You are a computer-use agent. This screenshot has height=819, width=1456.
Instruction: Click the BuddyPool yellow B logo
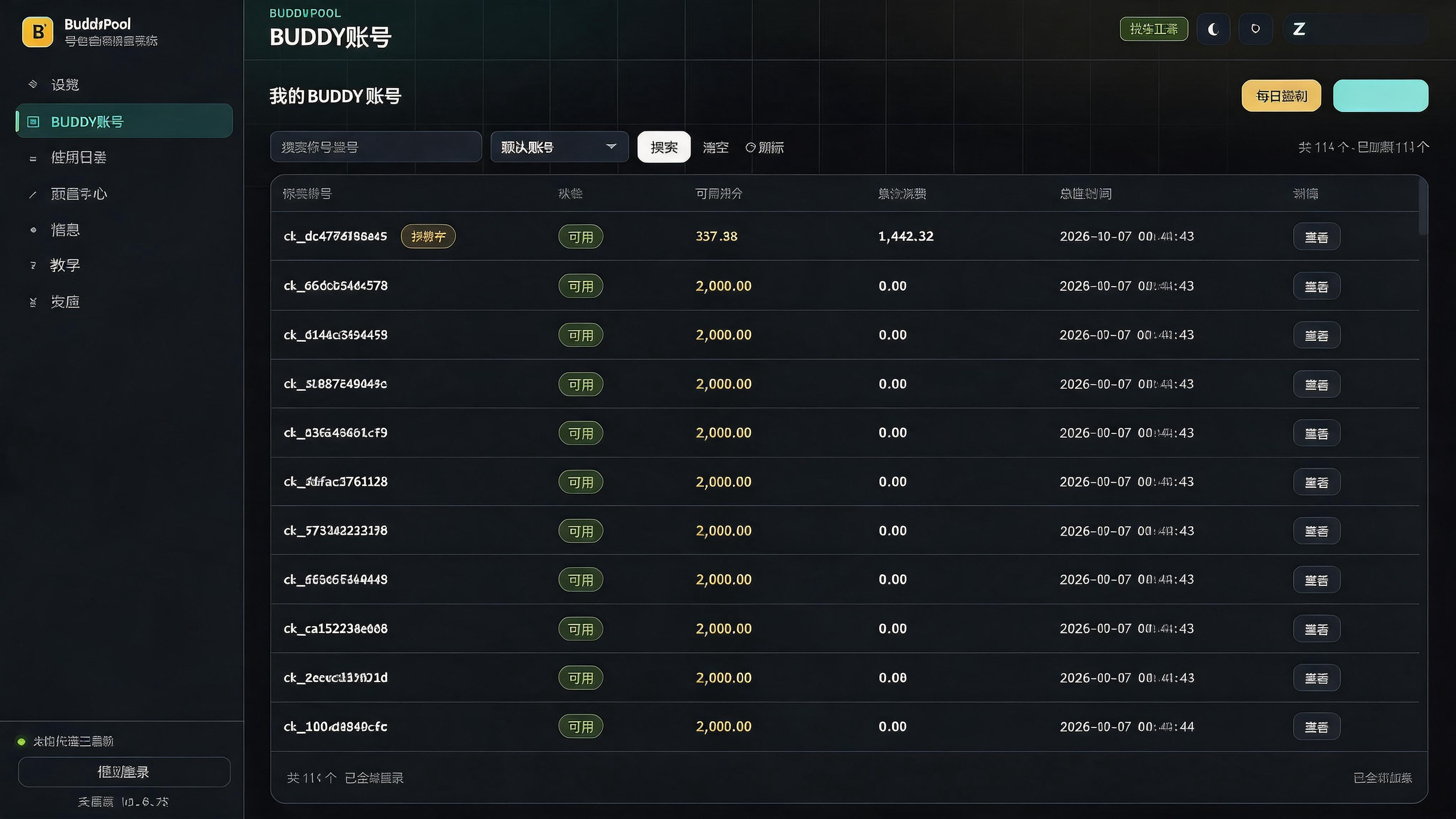(x=38, y=32)
